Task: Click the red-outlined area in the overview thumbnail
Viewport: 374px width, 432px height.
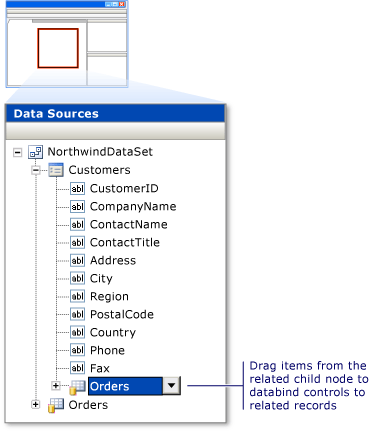Action: pyautogui.click(x=58, y=48)
